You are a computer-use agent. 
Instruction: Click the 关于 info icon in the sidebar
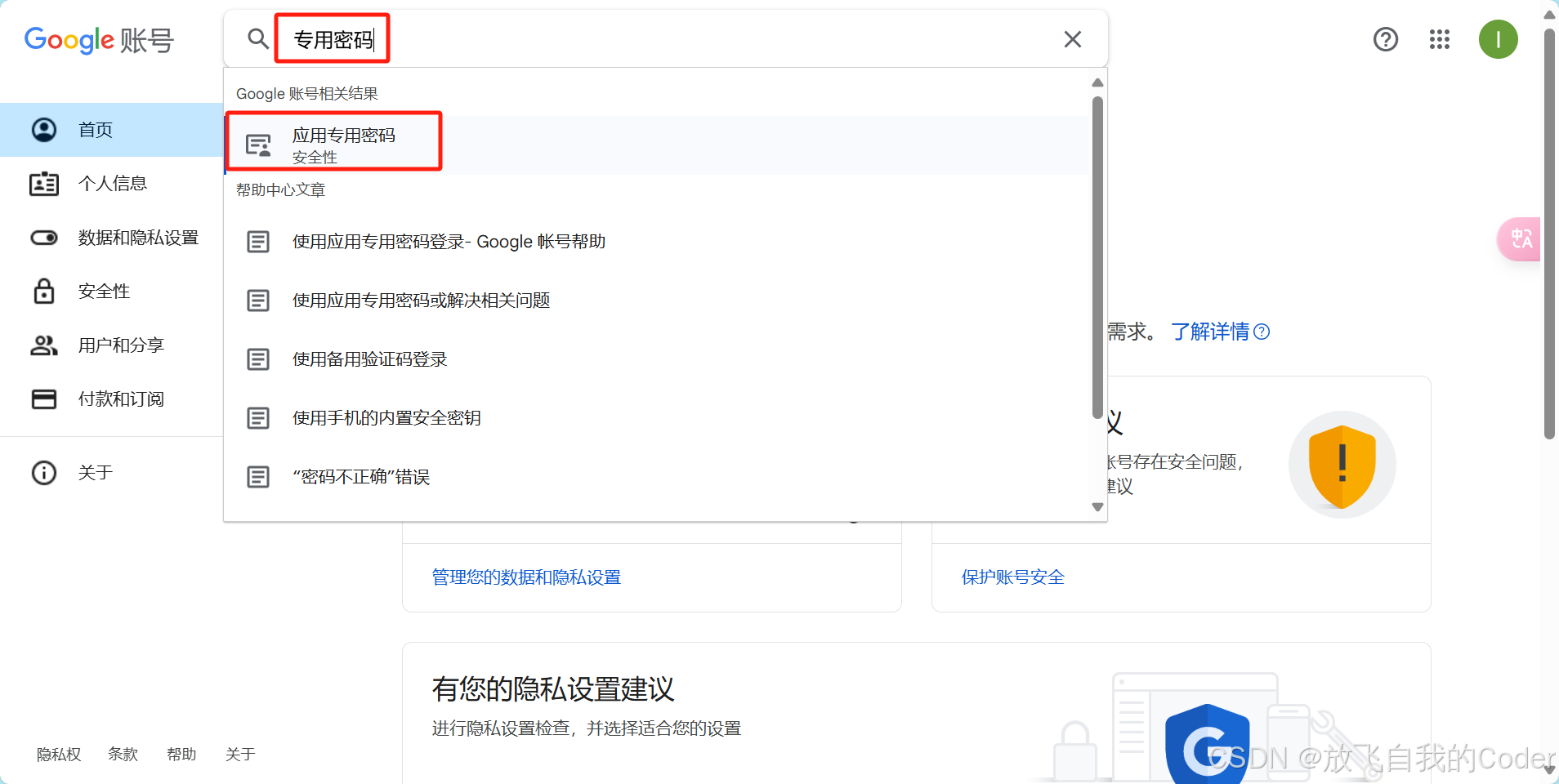44,473
